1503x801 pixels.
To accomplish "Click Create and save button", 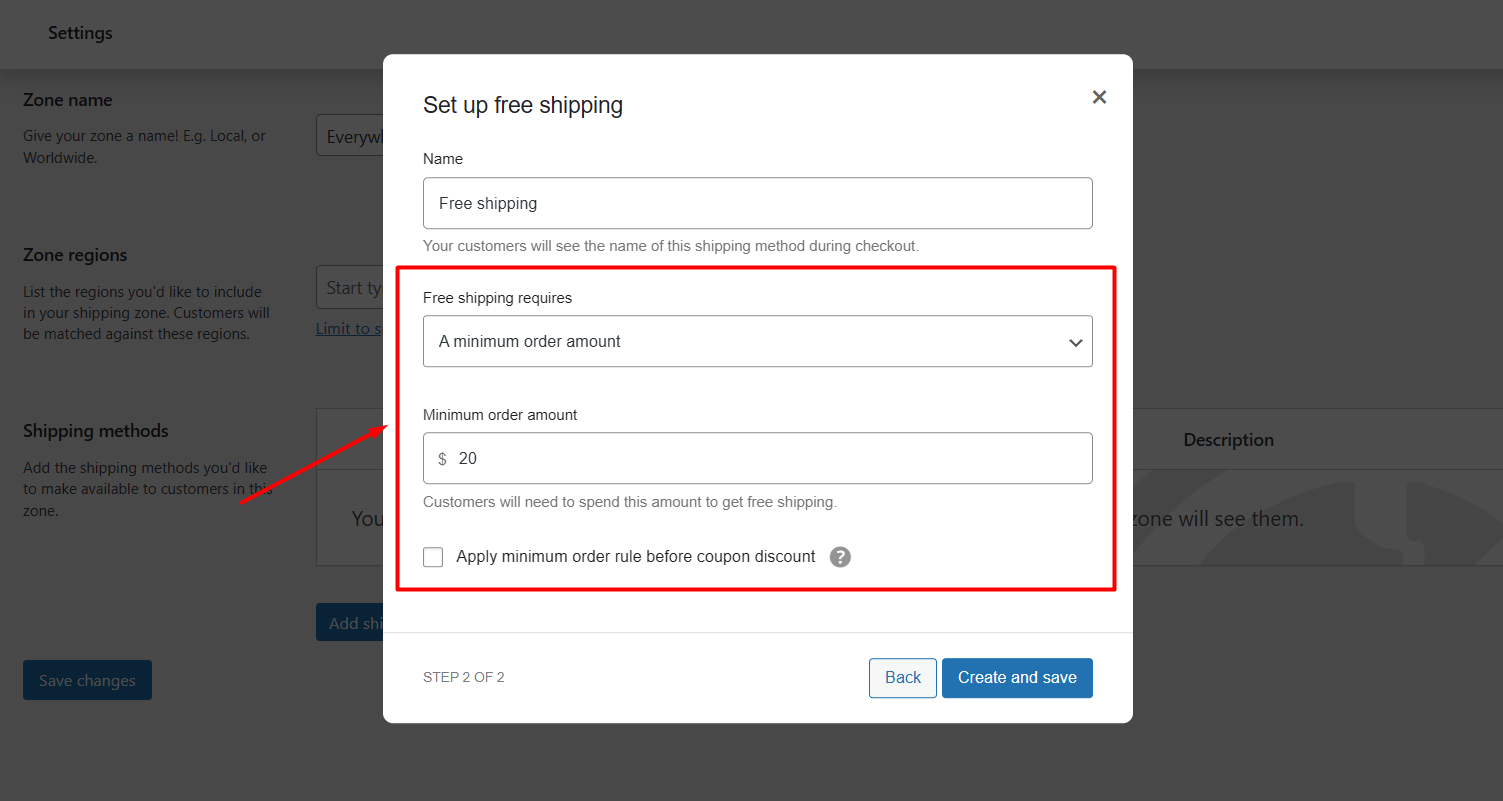I will pos(1017,677).
